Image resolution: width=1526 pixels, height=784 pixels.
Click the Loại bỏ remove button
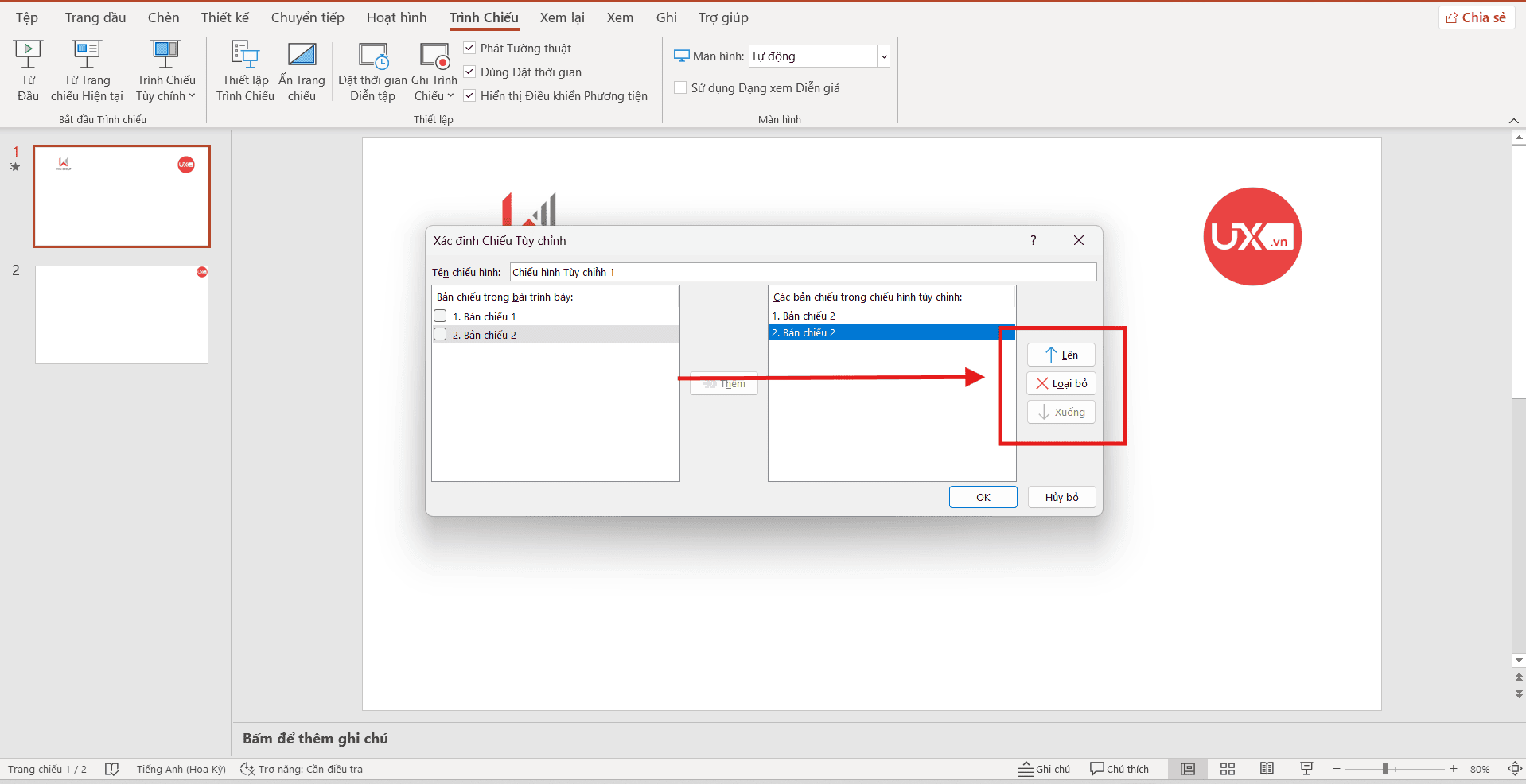click(x=1061, y=383)
